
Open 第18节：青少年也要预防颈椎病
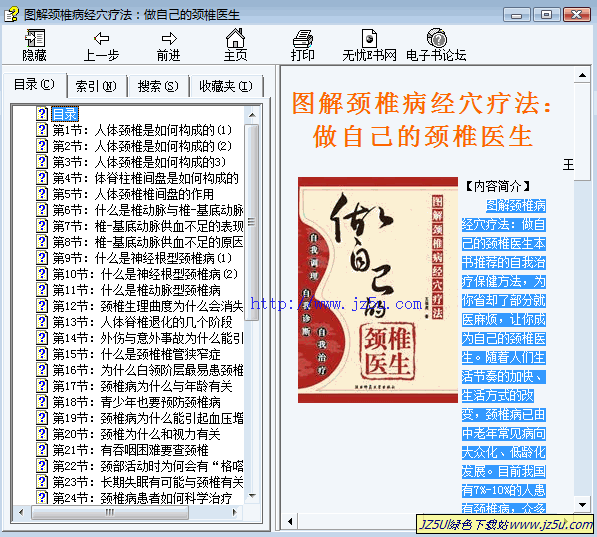(x=136, y=402)
